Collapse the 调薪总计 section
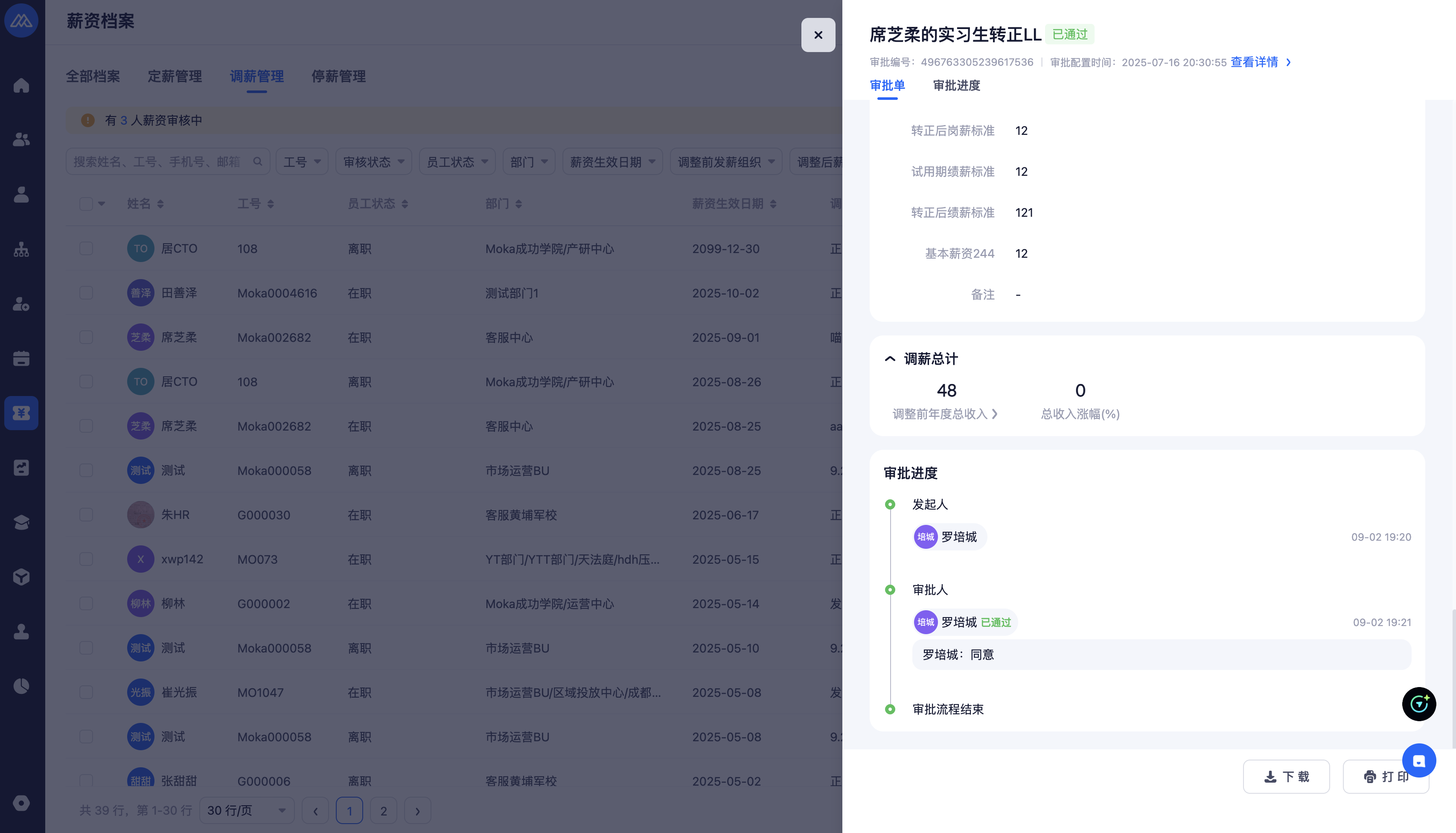The height and width of the screenshot is (833, 1456). [890, 359]
